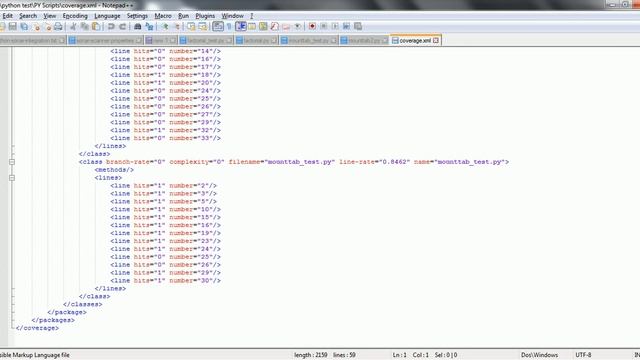Zoom in using the toolbar icon
The height and width of the screenshot is (360, 640).
point(165,27)
